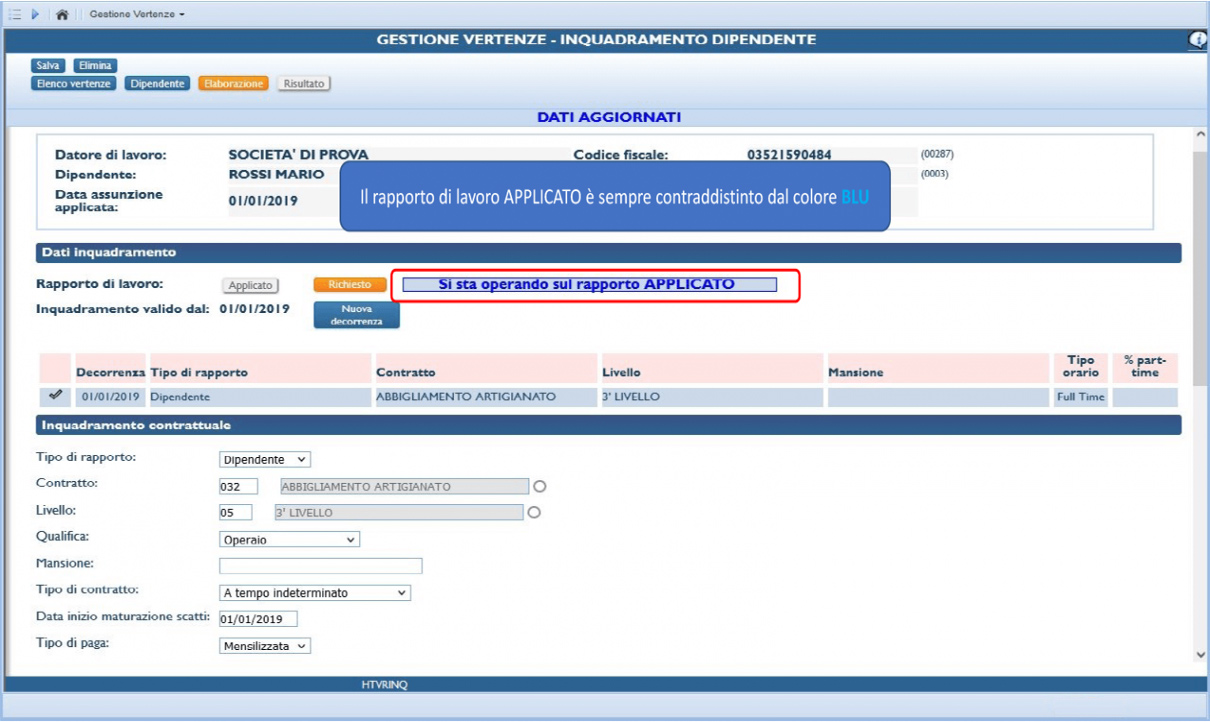Click the SOCIETA' DI PROVA employer name
The height and width of the screenshot is (722, 1210).
[x=298, y=155]
